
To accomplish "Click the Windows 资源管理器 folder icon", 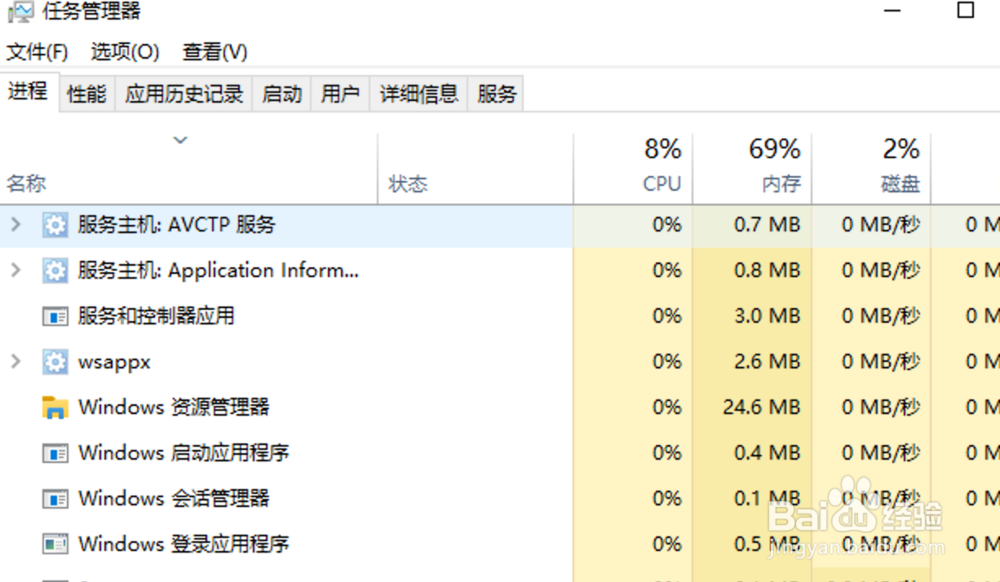I will (x=53, y=407).
